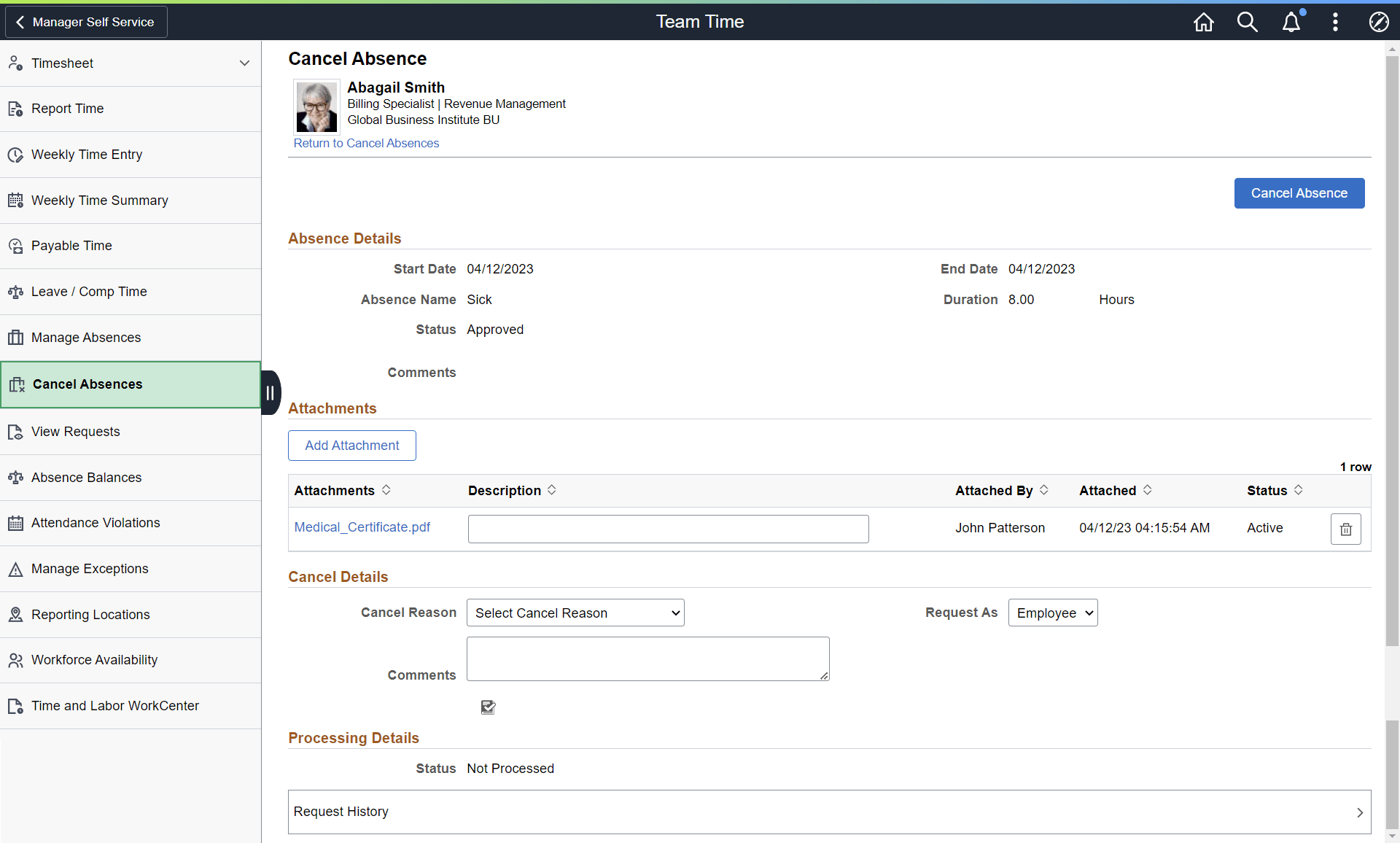The width and height of the screenshot is (1400, 843).
Task: Click the spell check icon below Comments
Action: pos(488,707)
